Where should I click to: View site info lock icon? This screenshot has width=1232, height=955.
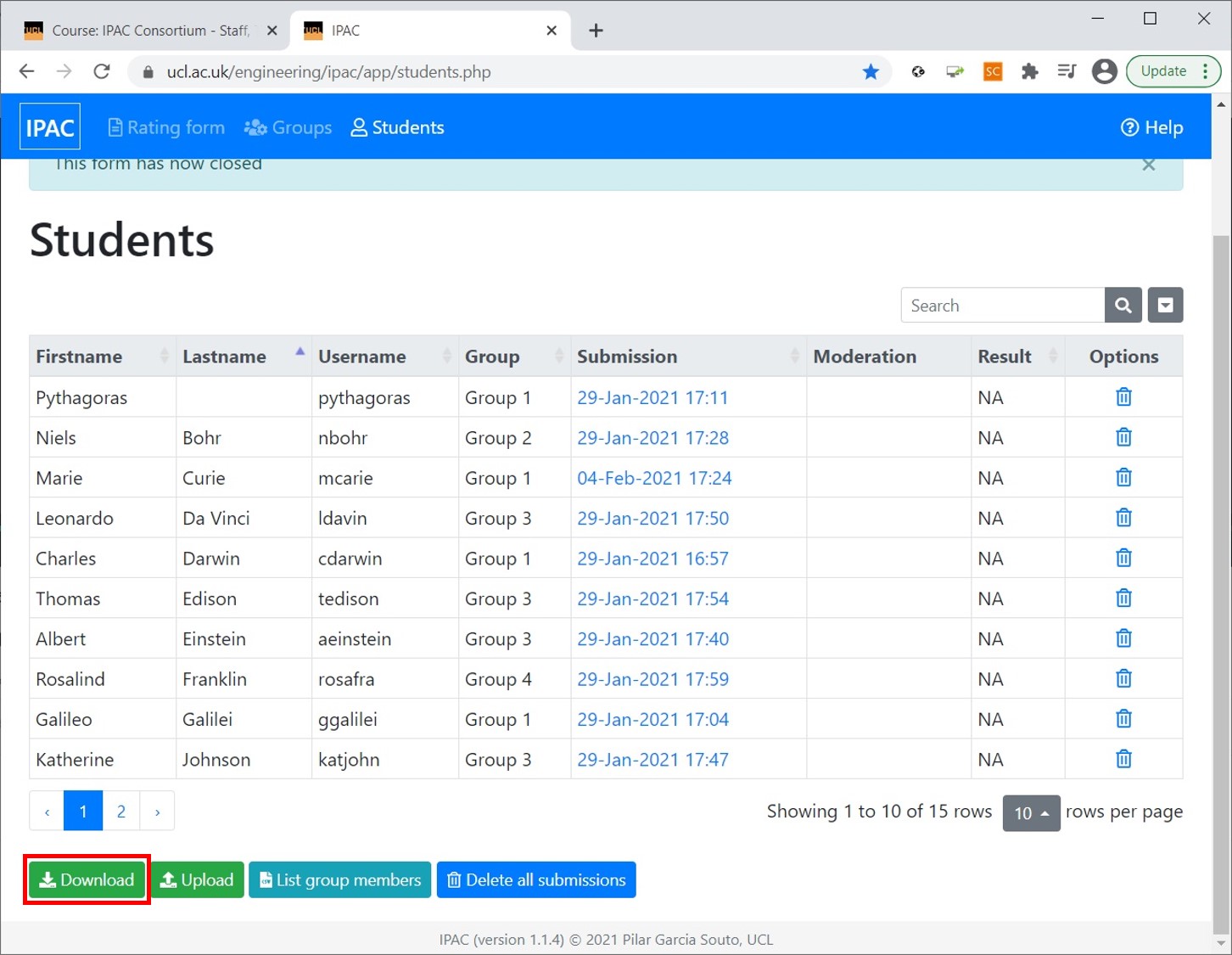click(148, 72)
